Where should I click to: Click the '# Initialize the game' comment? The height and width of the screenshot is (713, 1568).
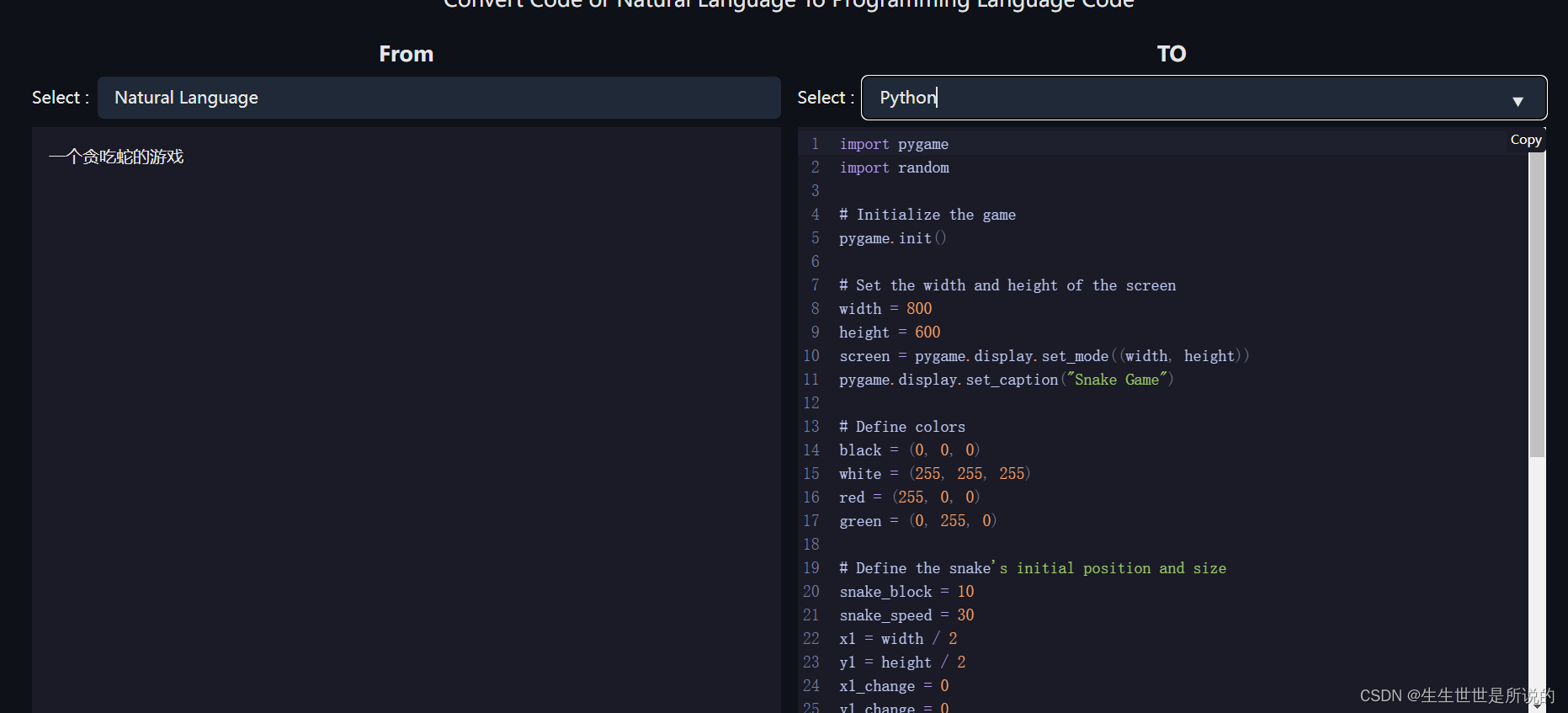pos(928,215)
